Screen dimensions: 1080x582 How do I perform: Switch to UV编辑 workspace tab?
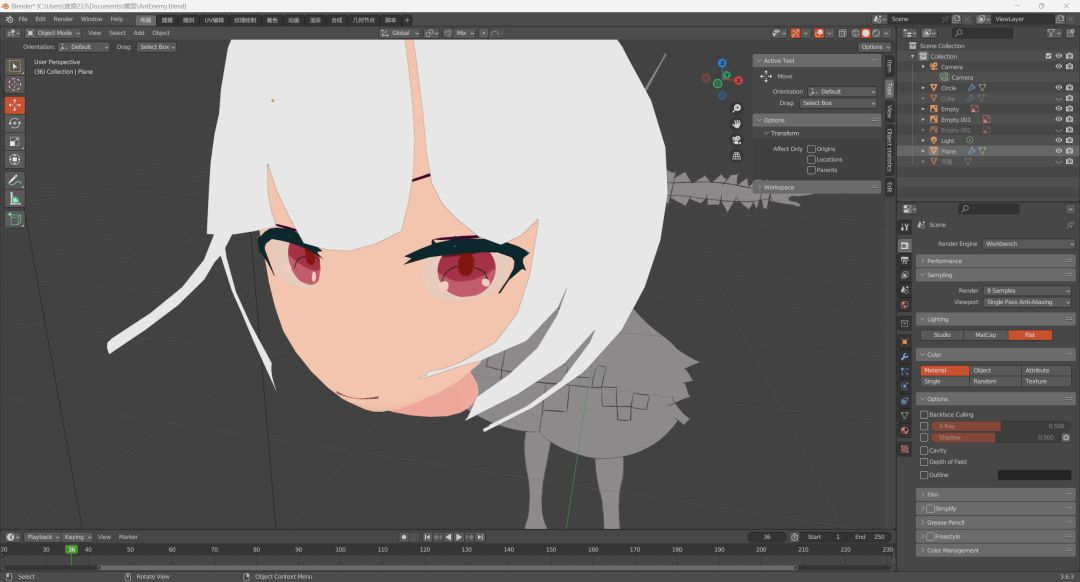pos(214,20)
